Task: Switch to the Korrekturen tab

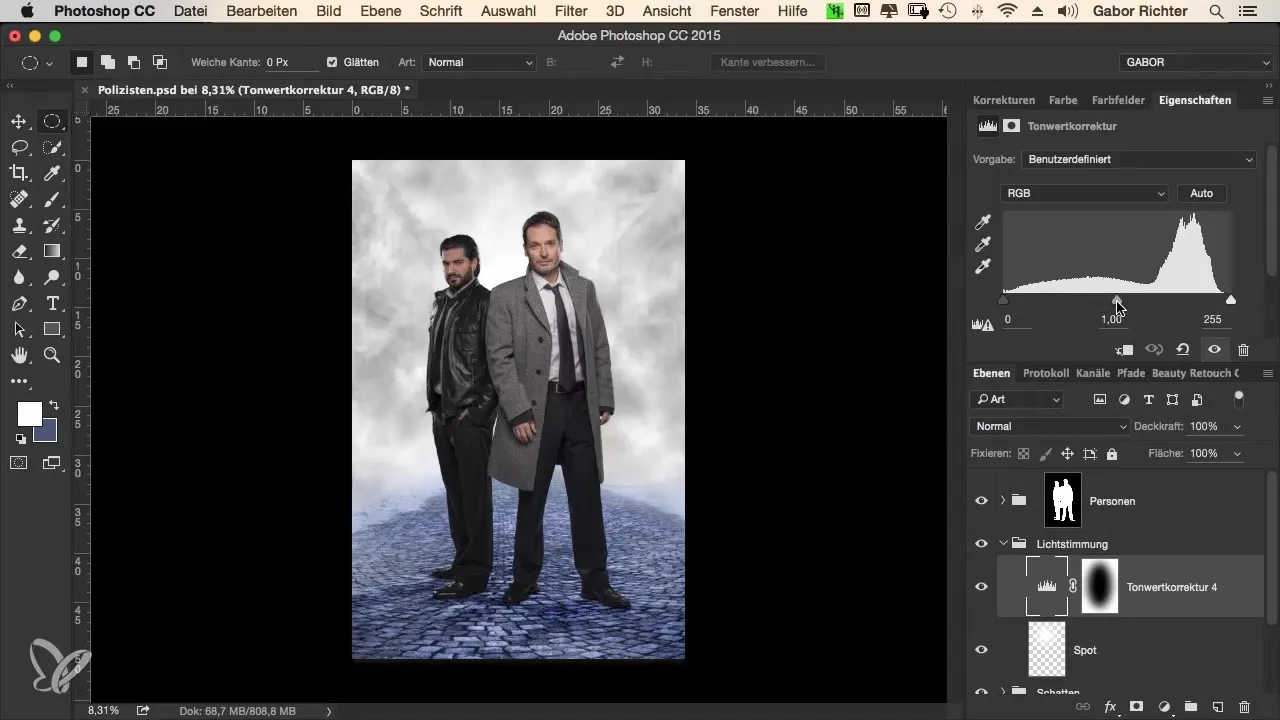Action: [1004, 100]
